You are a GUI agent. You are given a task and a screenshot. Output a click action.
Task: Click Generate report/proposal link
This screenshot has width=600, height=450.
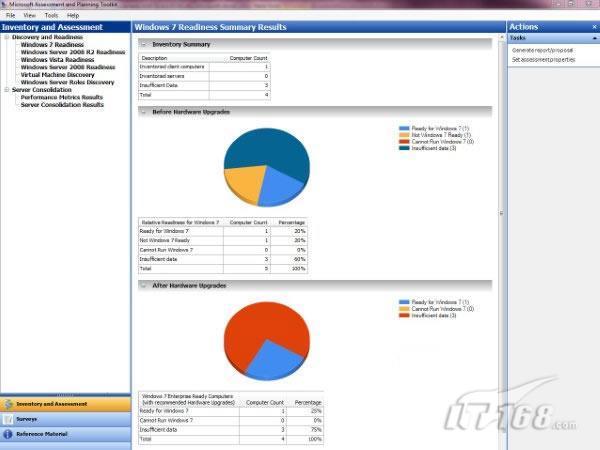pyautogui.click(x=542, y=50)
